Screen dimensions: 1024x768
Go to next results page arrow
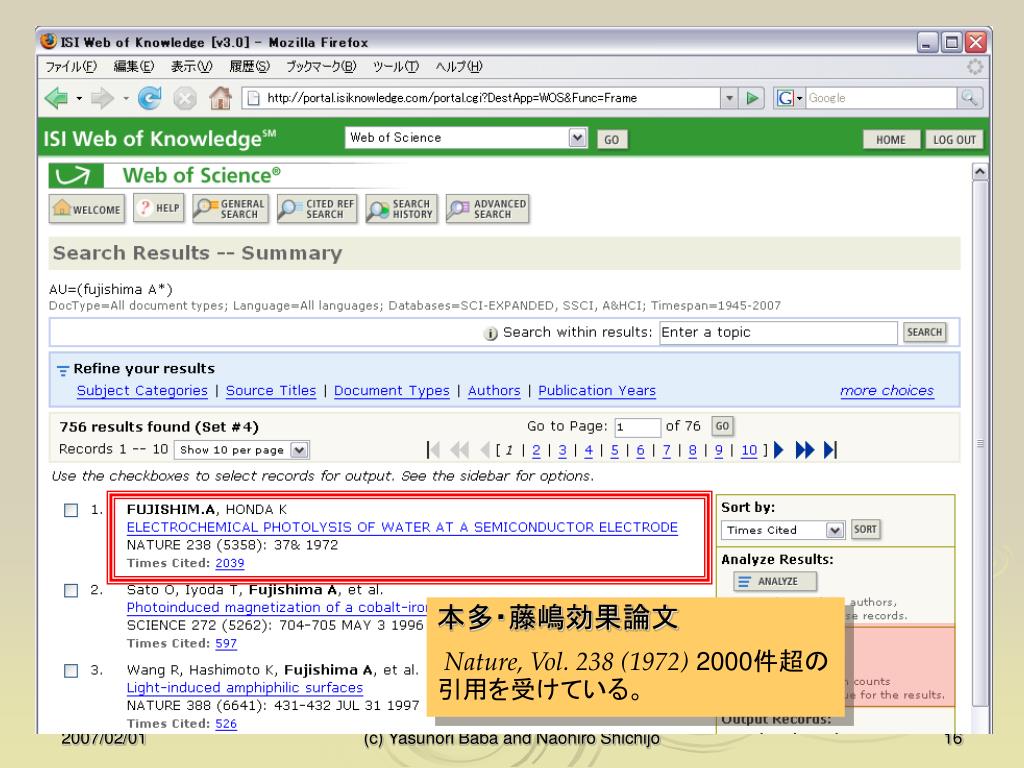[778, 450]
